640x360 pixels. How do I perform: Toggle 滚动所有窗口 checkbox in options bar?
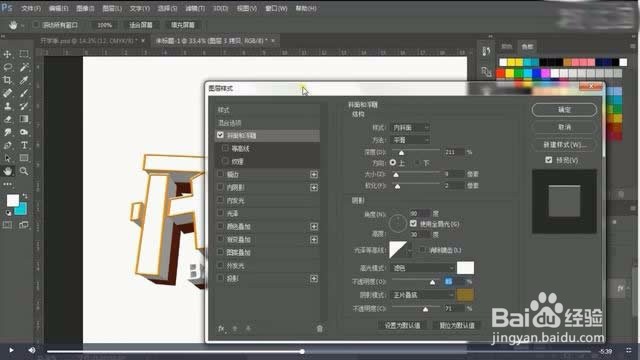click(36, 25)
